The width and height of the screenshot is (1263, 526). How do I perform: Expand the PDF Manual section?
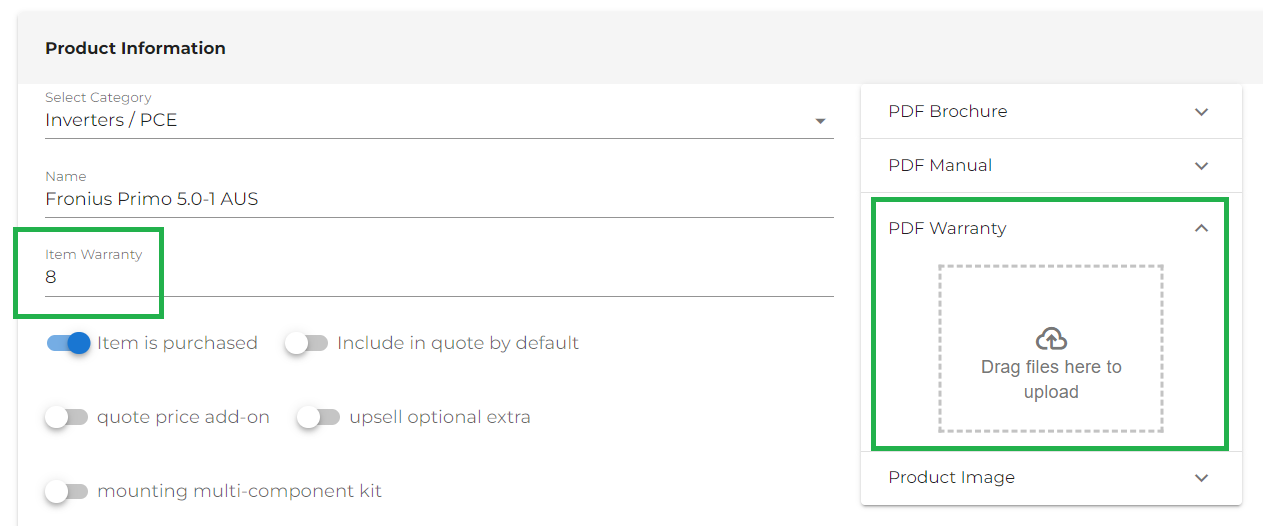1051,166
